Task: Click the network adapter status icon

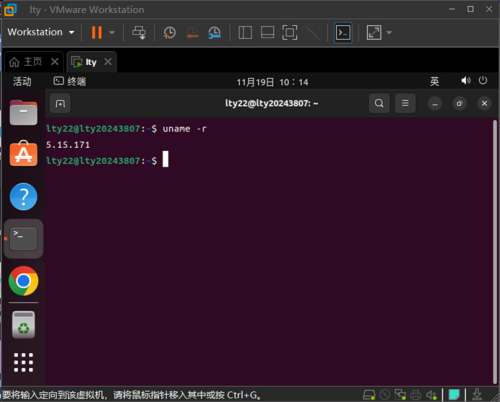Action: pos(400,395)
